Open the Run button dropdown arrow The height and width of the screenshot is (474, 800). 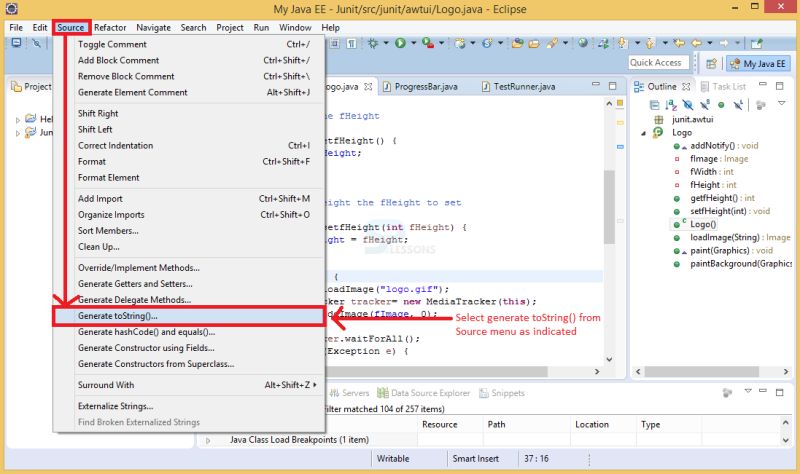pos(414,43)
